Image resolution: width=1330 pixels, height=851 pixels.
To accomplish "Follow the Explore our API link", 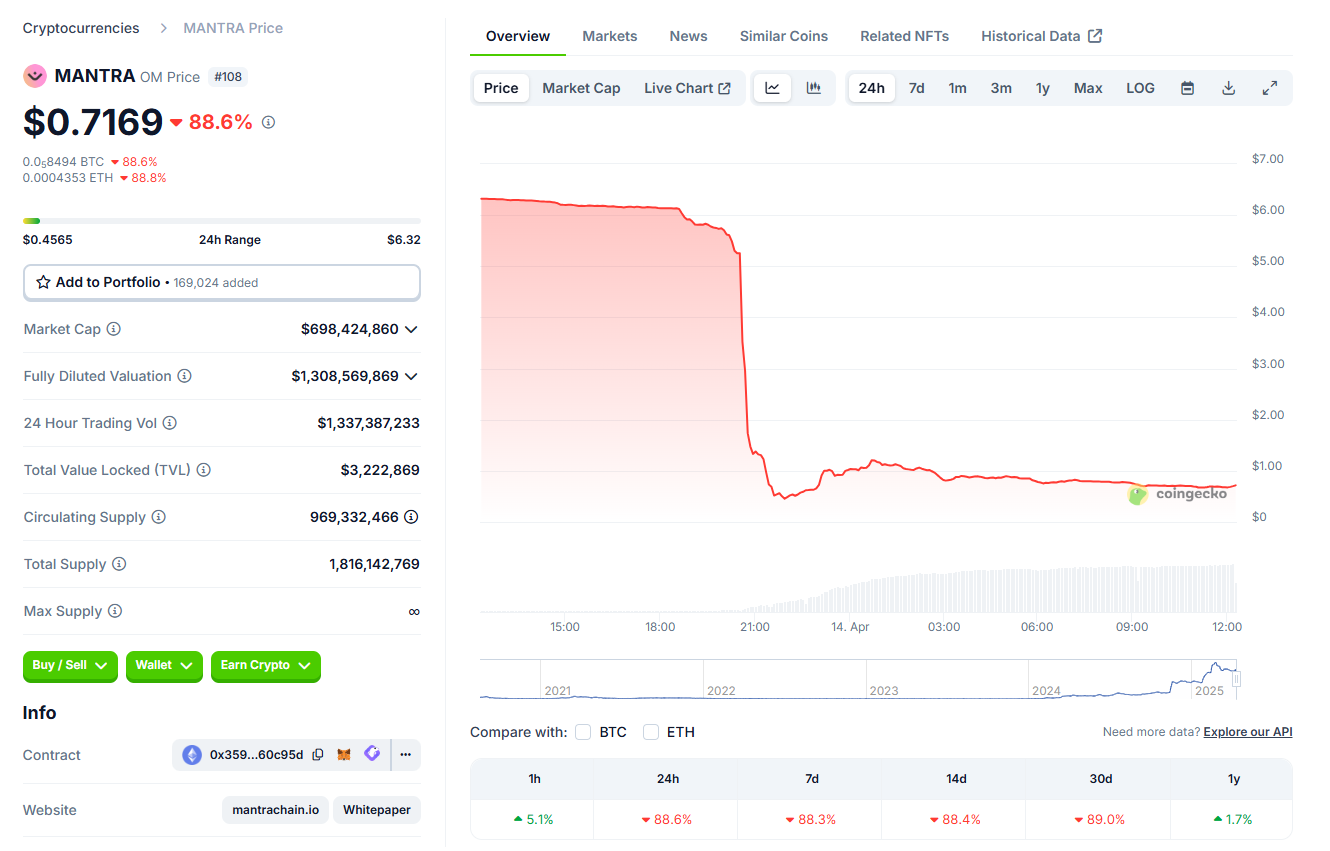I will (x=1248, y=732).
